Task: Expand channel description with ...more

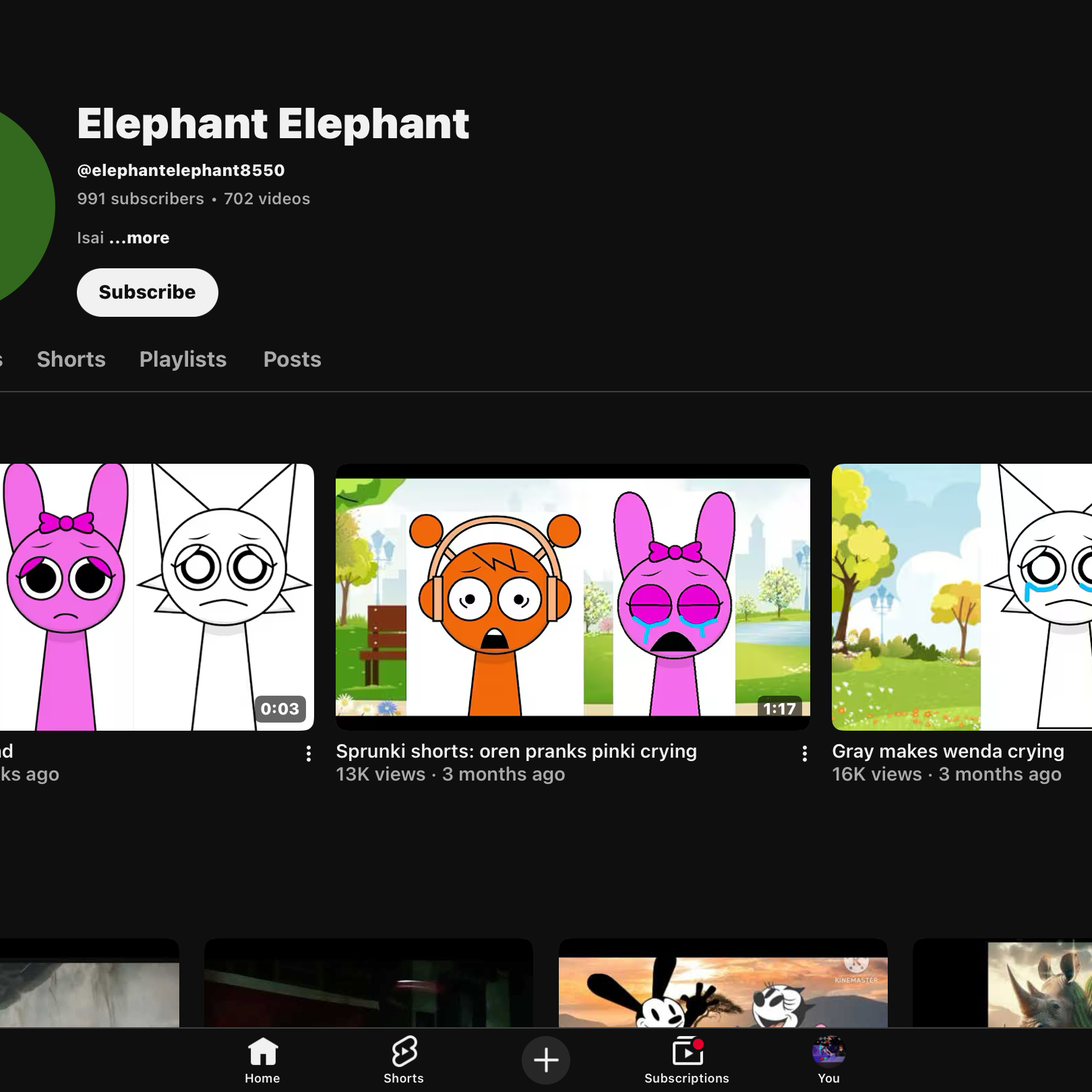Action: pyautogui.click(x=139, y=237)
